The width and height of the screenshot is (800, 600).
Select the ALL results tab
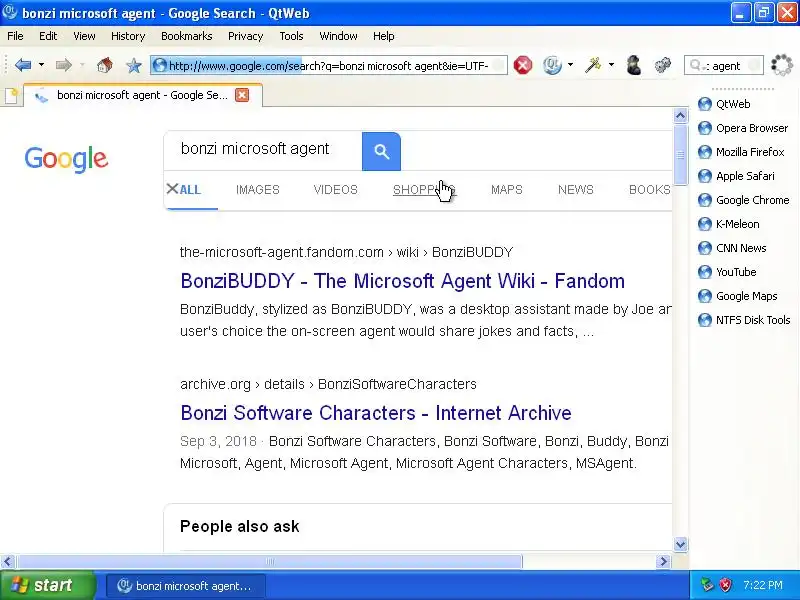coord(190,190)
